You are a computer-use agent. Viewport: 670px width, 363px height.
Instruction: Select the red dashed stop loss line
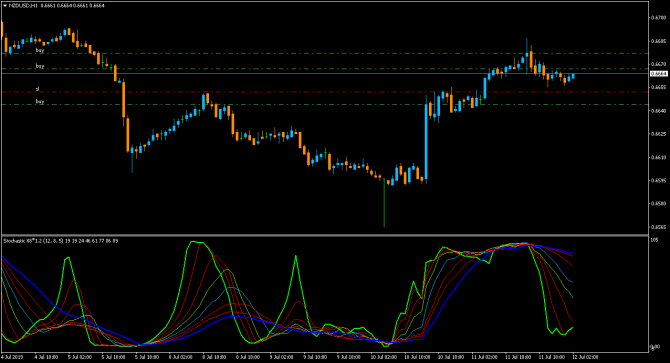point(325,92)
